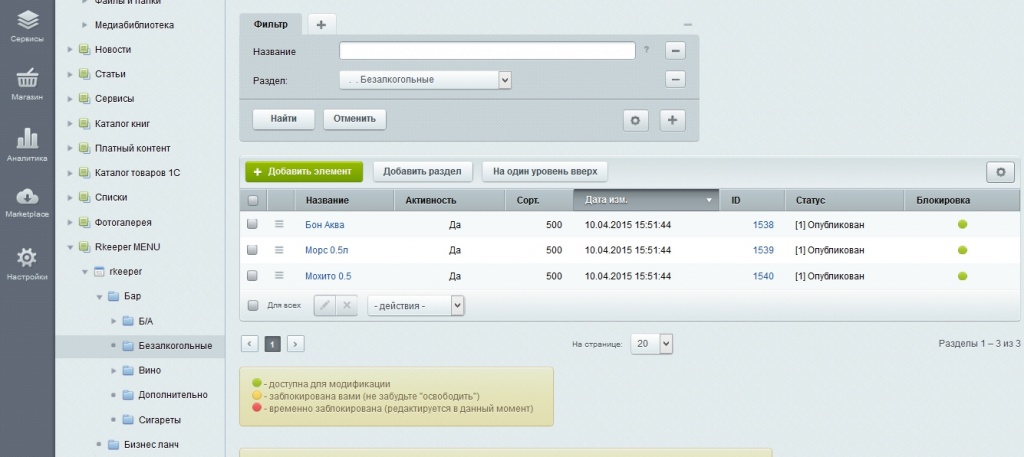The height and width of the screenshot is (457, 1024).
Task: Click green lock status dot for Бон Аква
Action: point(962,225)
